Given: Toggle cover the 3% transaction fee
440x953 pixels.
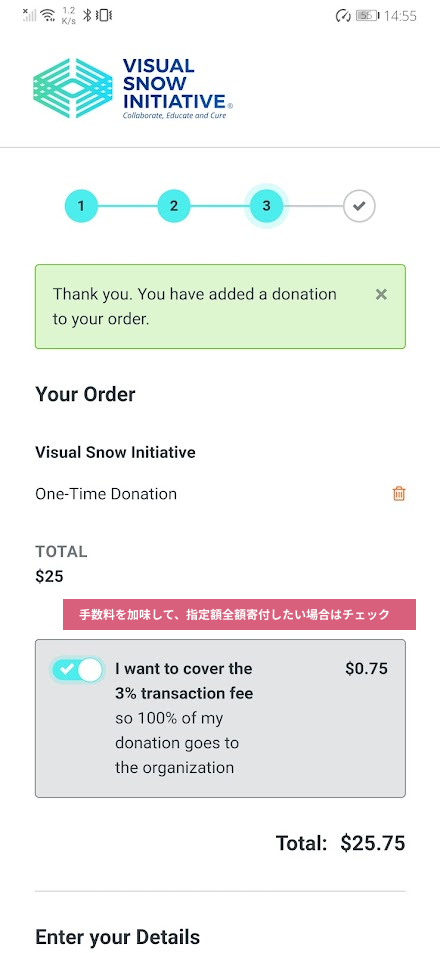Looking at the screenshot, I should tap(77, 669).
